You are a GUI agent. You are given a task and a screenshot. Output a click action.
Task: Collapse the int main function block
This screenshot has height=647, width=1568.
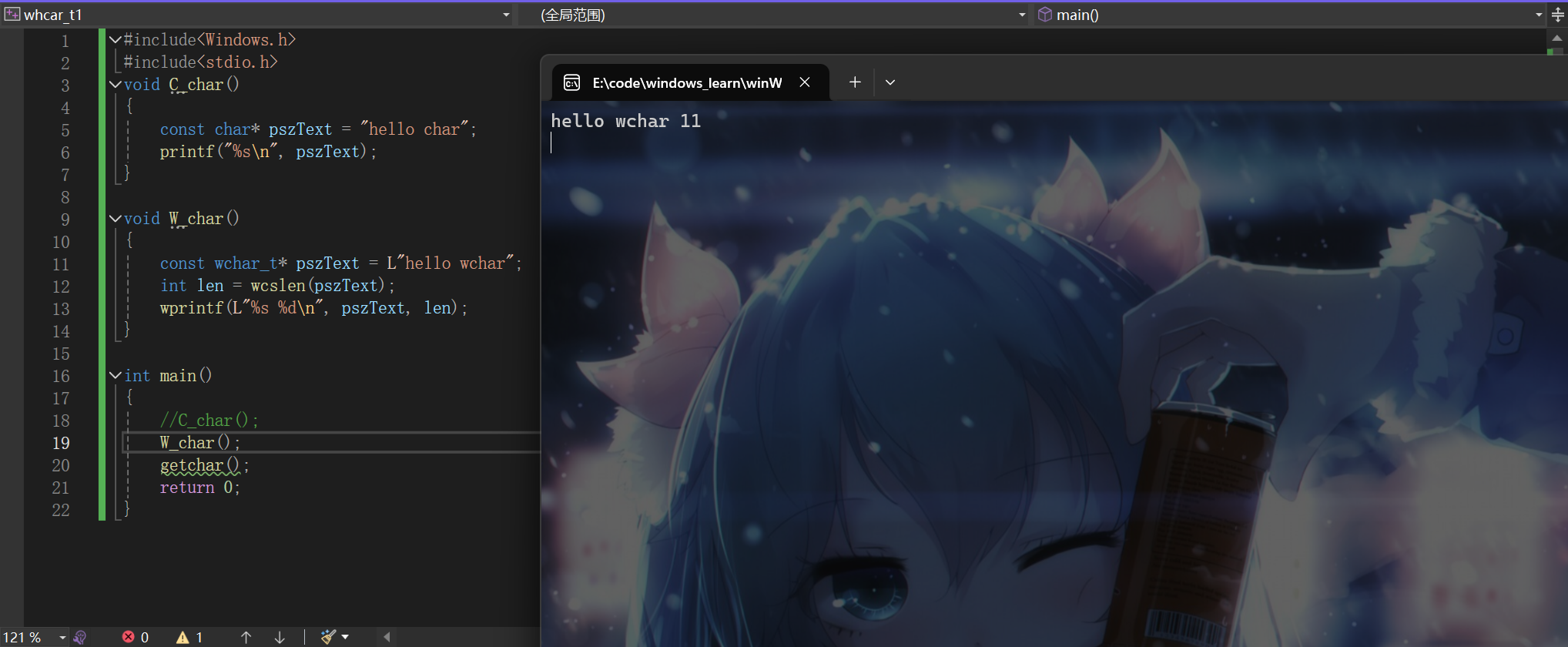tap(116, 375)
